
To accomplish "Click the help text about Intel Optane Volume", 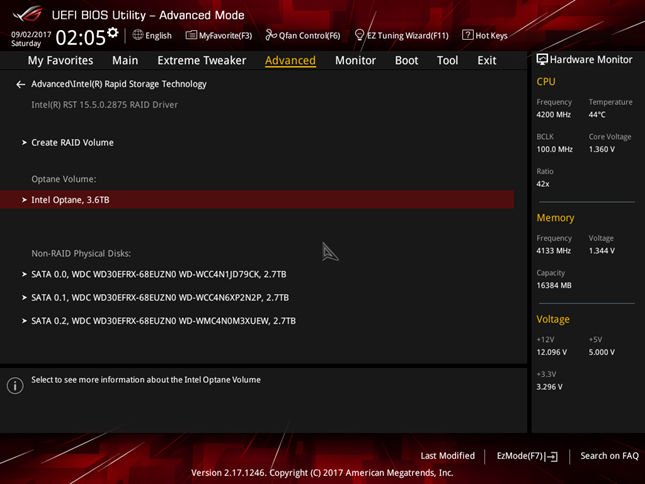I will click(x=146, y=380).
